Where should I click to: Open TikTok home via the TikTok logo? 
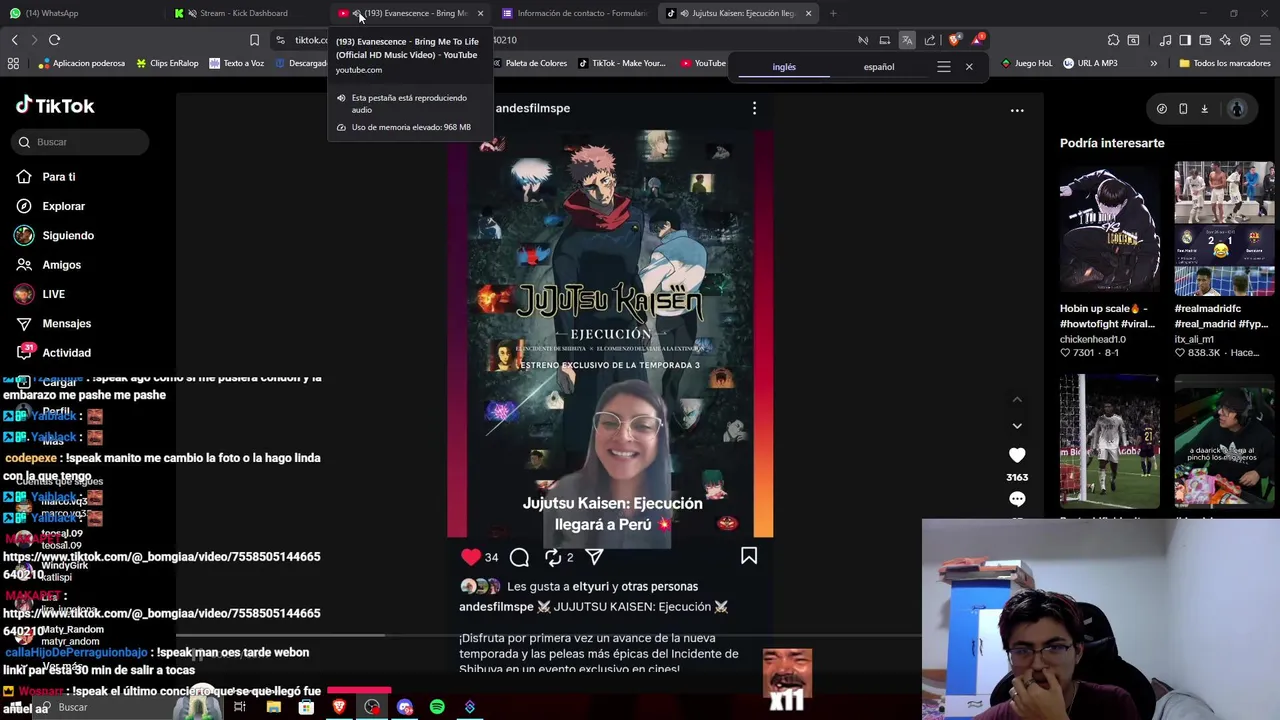[55, 106]
